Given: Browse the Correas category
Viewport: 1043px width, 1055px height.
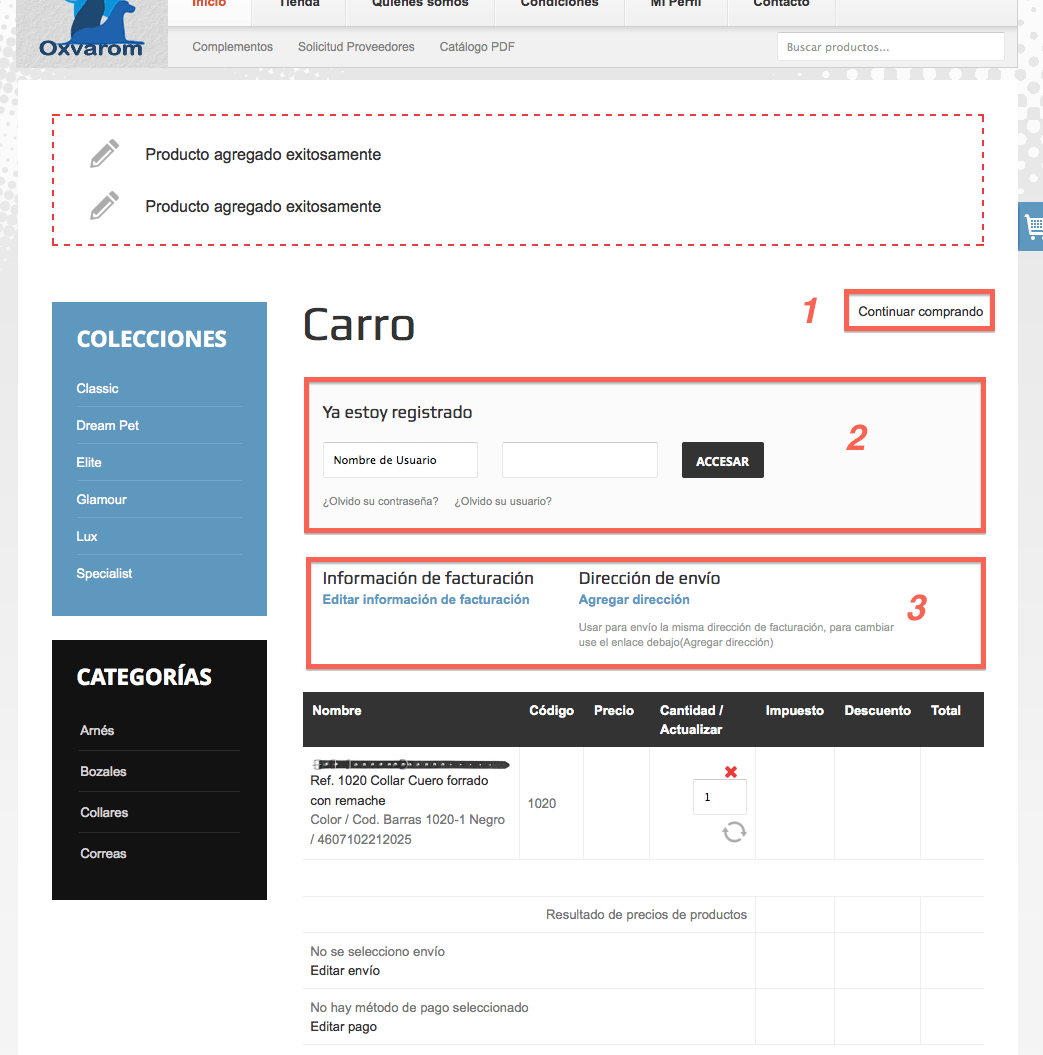Looking at the screenshot, I should point(103,853).
